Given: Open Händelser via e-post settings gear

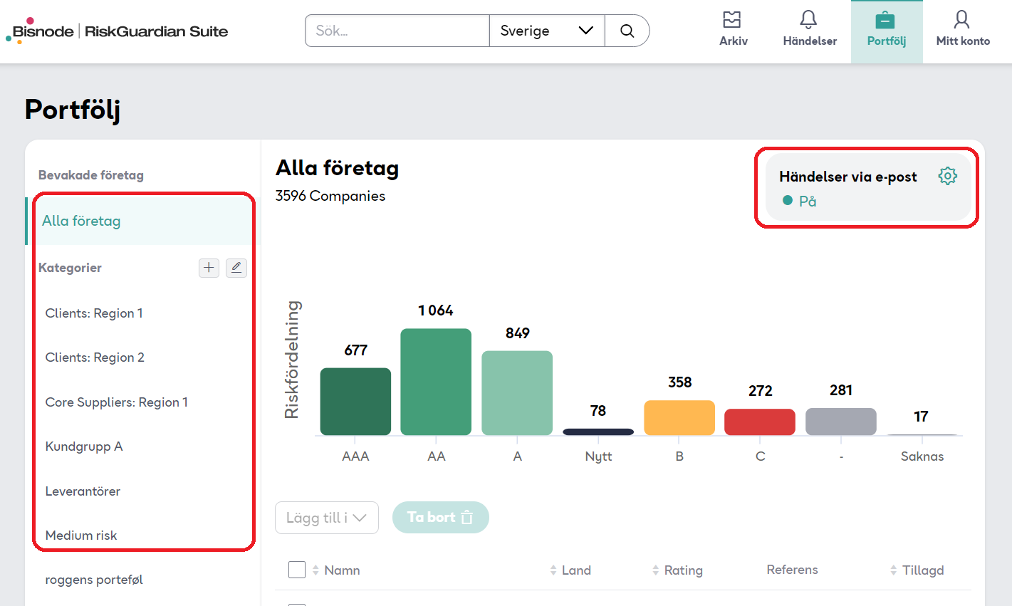Looking at the screenshot, I should 947,176.
